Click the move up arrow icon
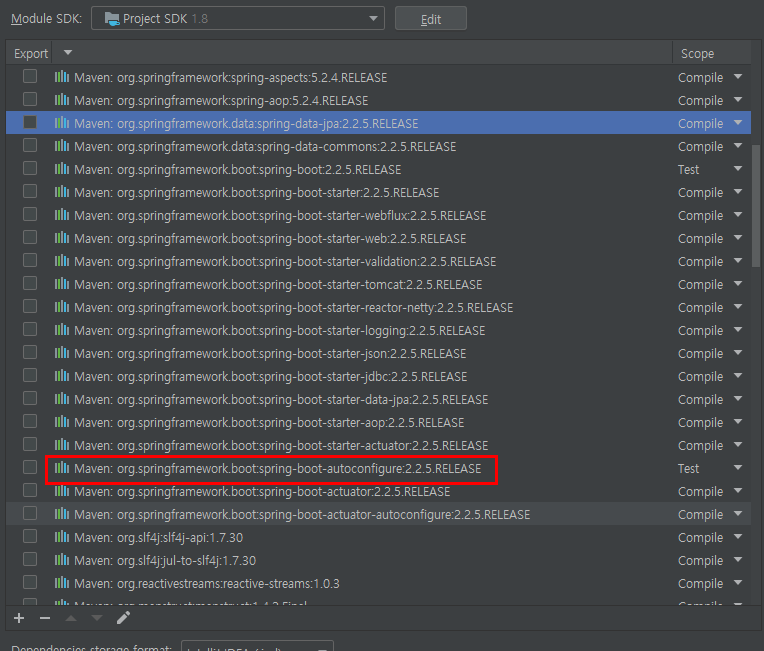This screenshot has width=764, height=651. [71, 618]
